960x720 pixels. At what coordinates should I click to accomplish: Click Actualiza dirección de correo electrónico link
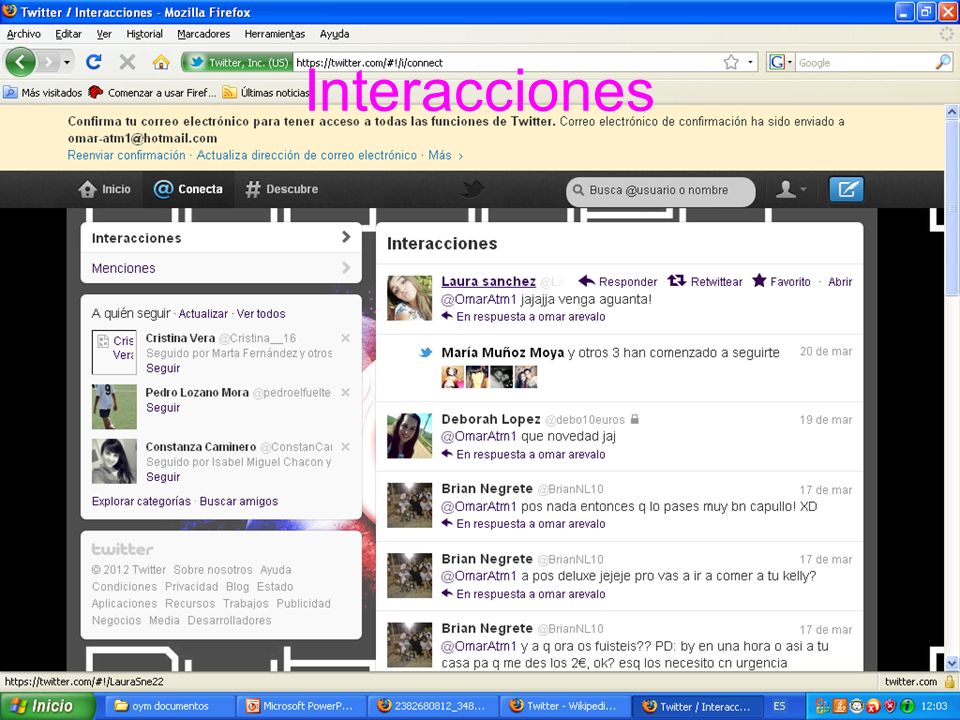pos(307,156)
